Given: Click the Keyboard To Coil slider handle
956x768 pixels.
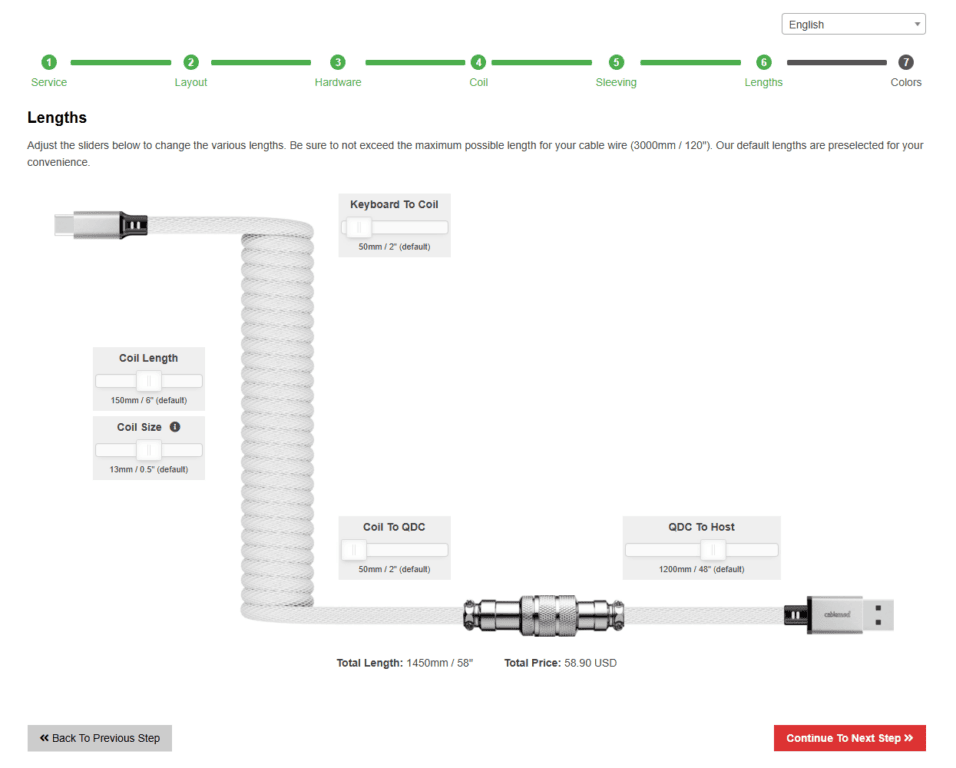Looking at the screenshot, I should (x=358, y=228).
